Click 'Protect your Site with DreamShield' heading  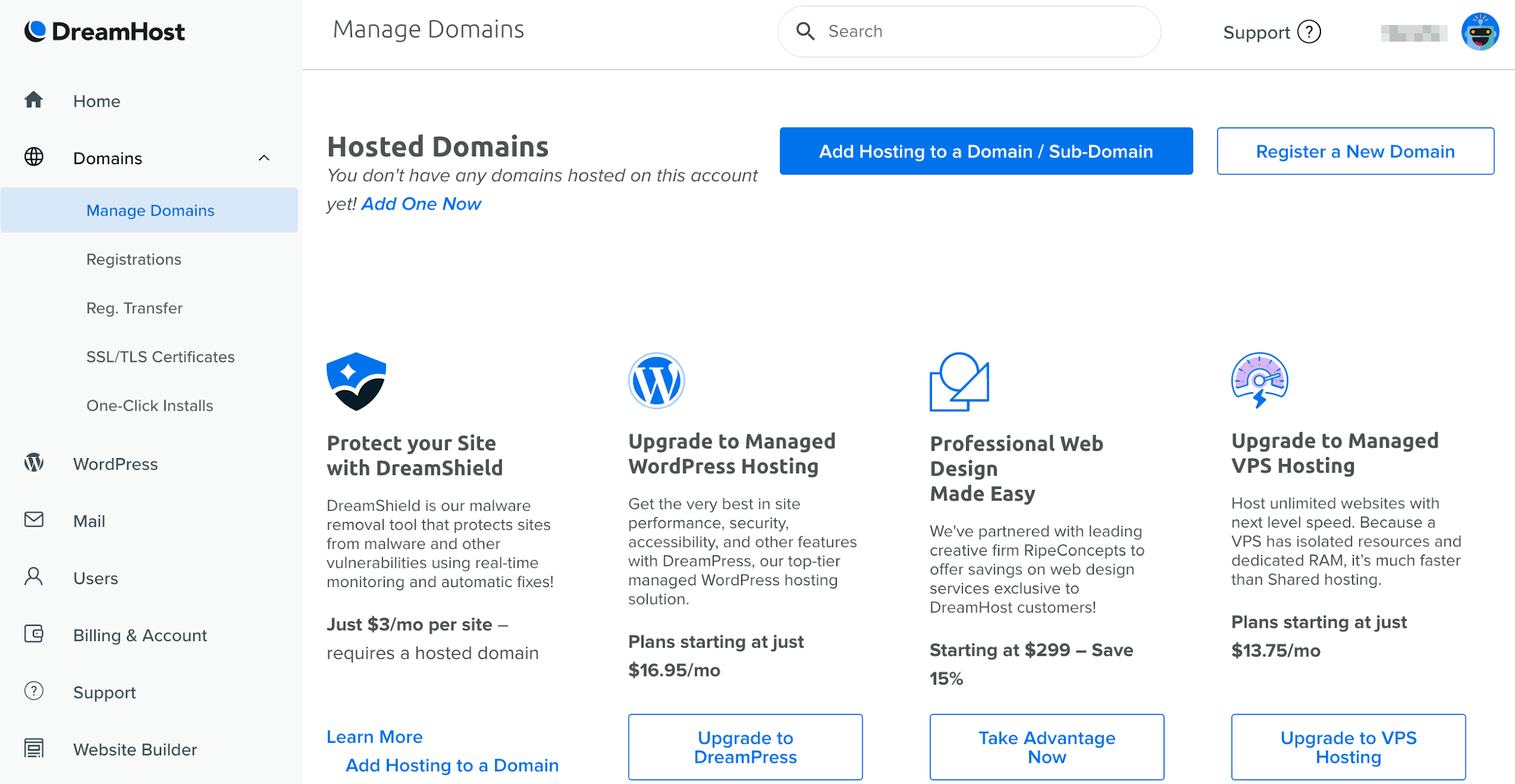click(x=415, y=456)
